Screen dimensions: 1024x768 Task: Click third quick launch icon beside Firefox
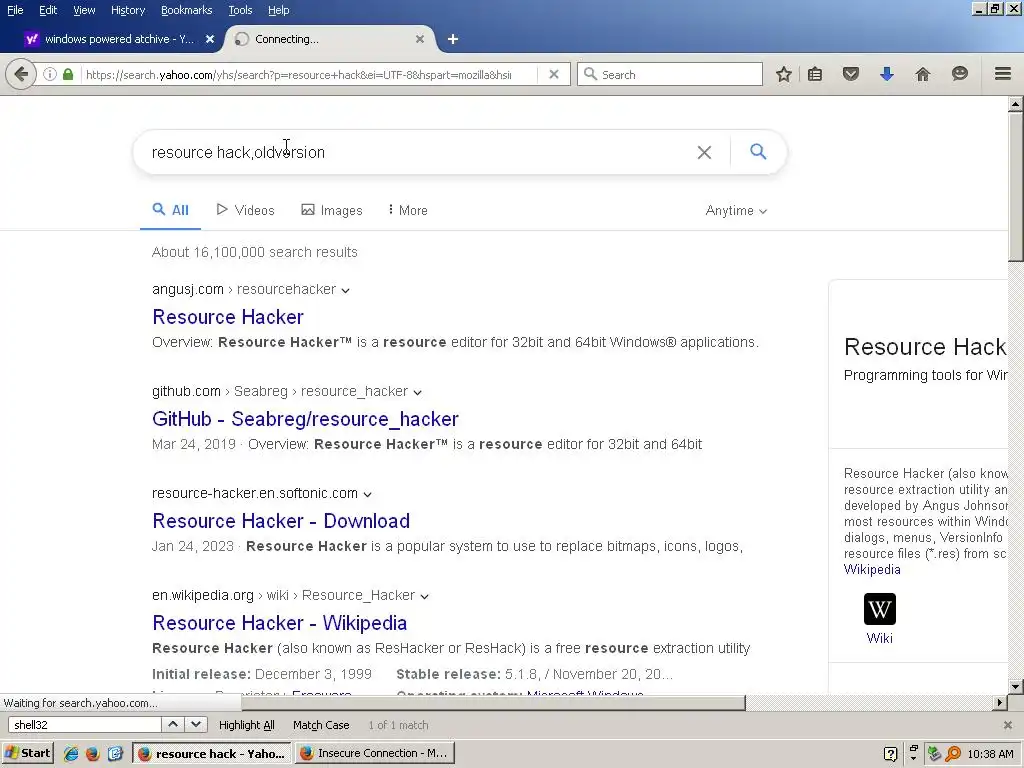point(115,753)
